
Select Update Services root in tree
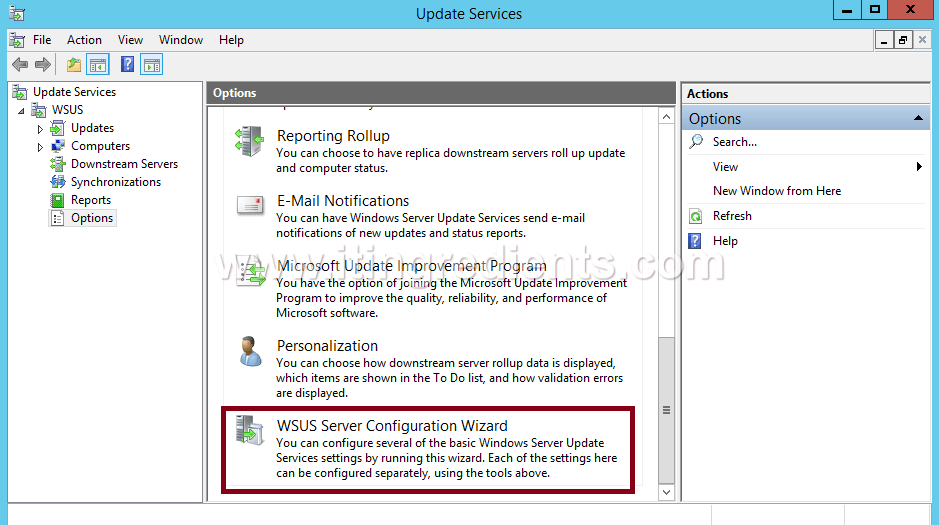coord(74,92)
